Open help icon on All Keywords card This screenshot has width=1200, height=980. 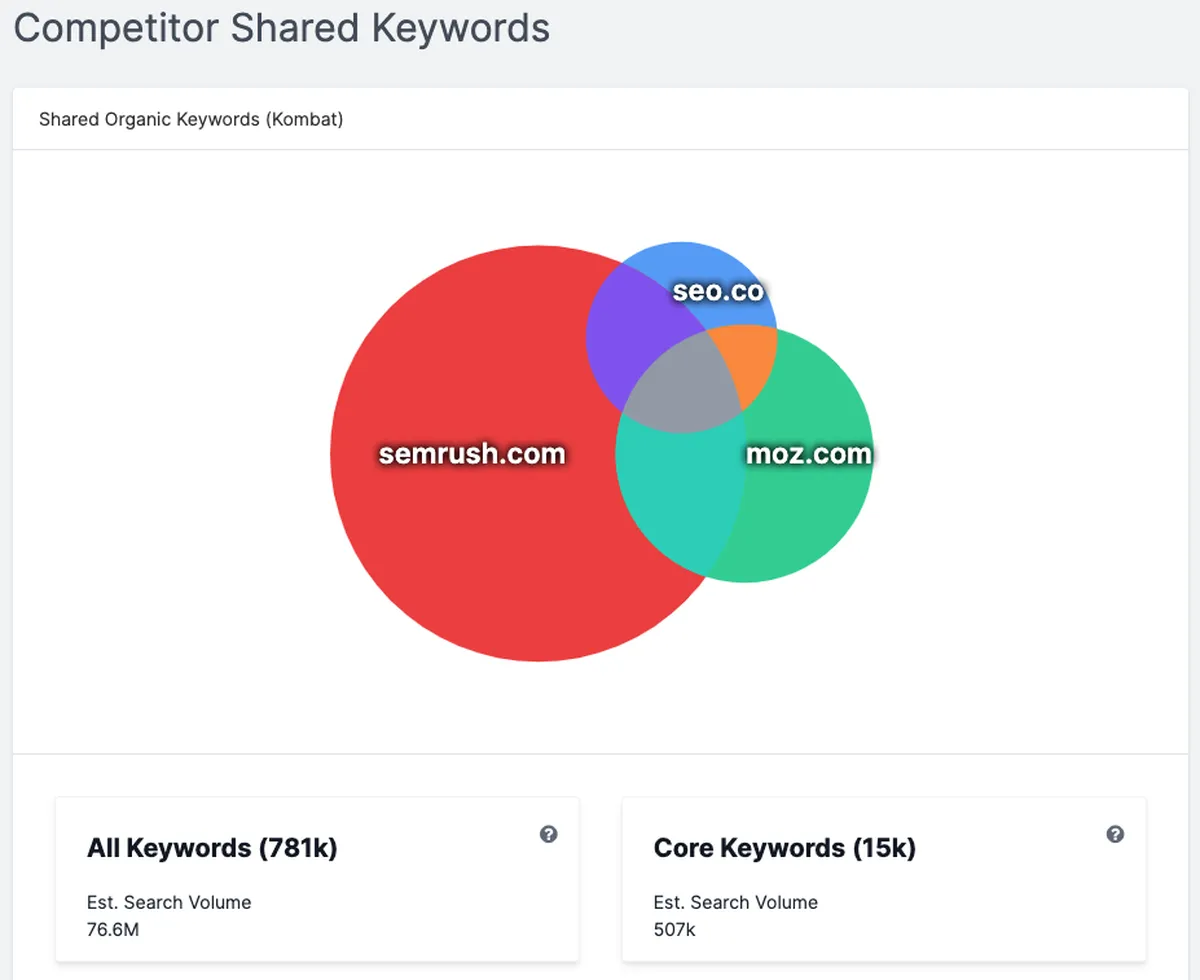548,834
